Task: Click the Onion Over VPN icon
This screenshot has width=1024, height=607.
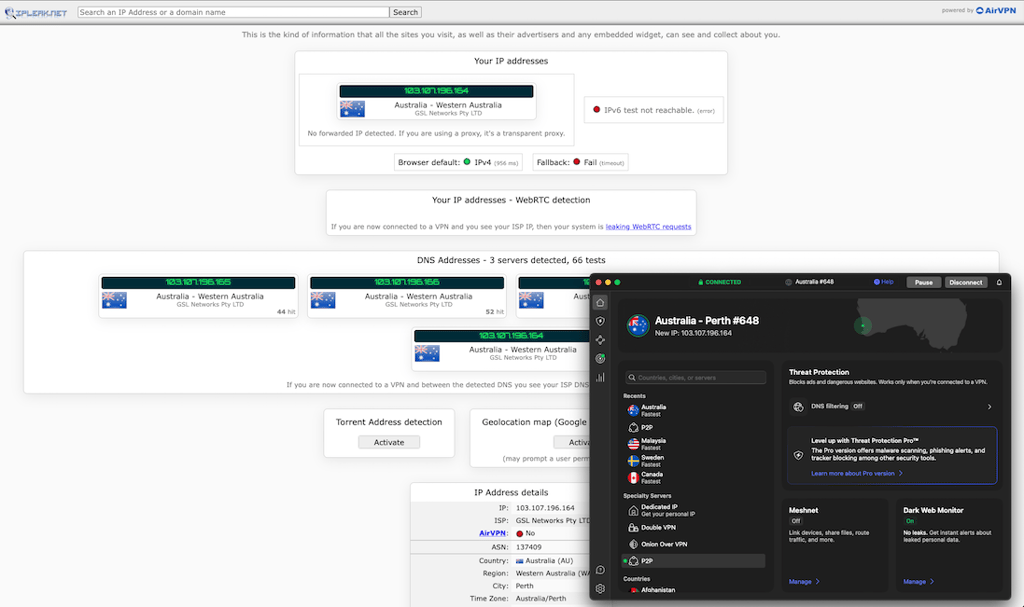Action: point(633,544)
